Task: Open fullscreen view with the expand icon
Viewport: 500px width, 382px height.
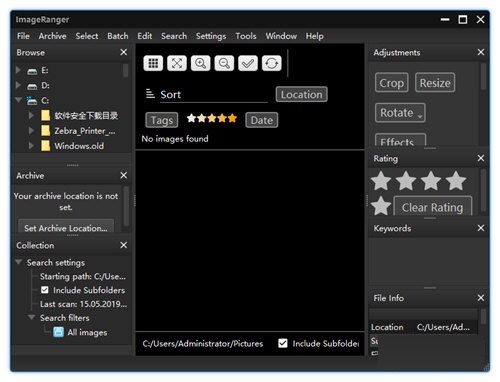Action: pyautogui.click(x=177, y=63)
